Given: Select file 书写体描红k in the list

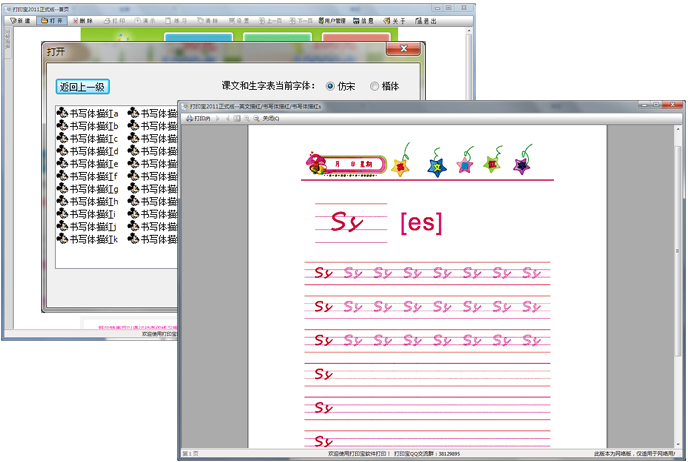Looking at the screenshot, I should pos(88,240).
